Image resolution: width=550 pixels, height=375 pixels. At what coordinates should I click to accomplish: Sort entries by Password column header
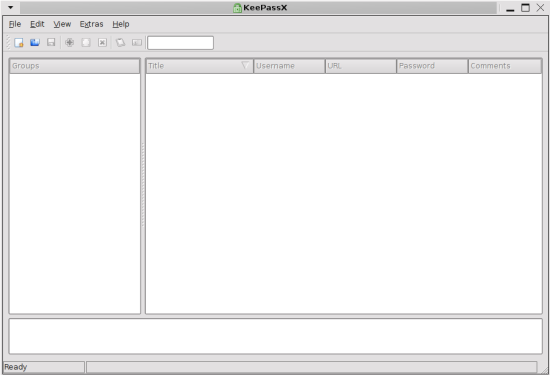432,66
